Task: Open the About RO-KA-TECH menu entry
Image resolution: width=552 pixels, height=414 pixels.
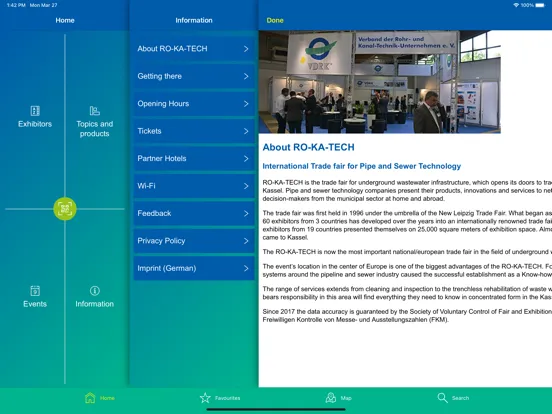Action: (x=194, y=49)
